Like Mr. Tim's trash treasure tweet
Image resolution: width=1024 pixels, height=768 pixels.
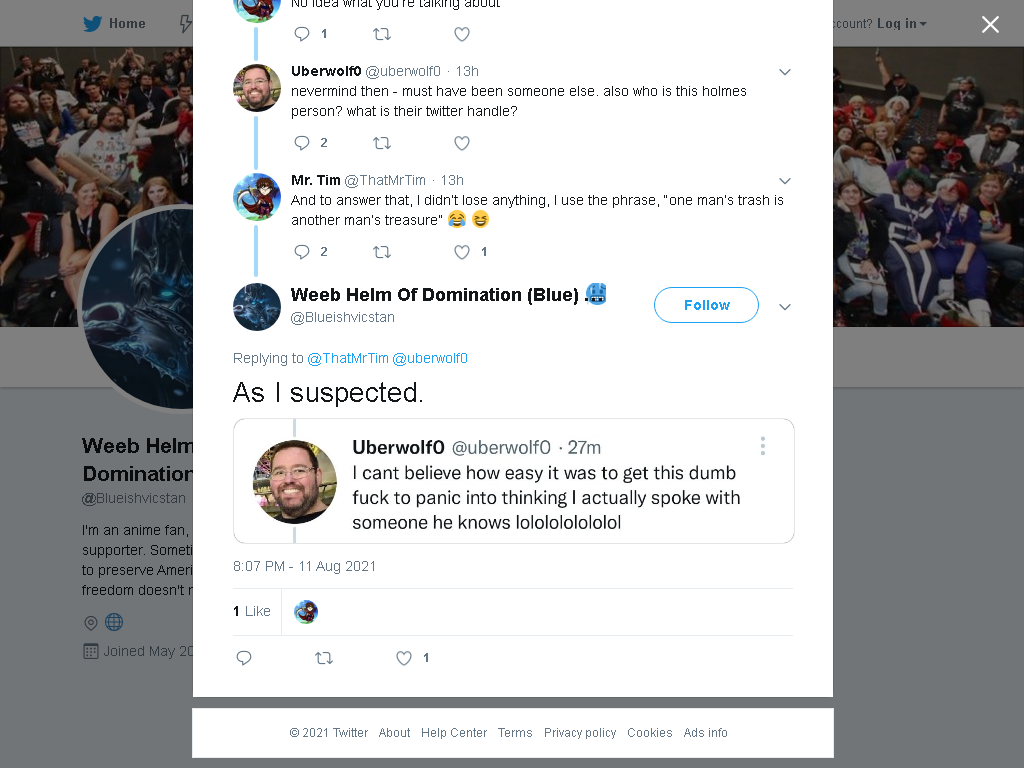pos(462,252)
